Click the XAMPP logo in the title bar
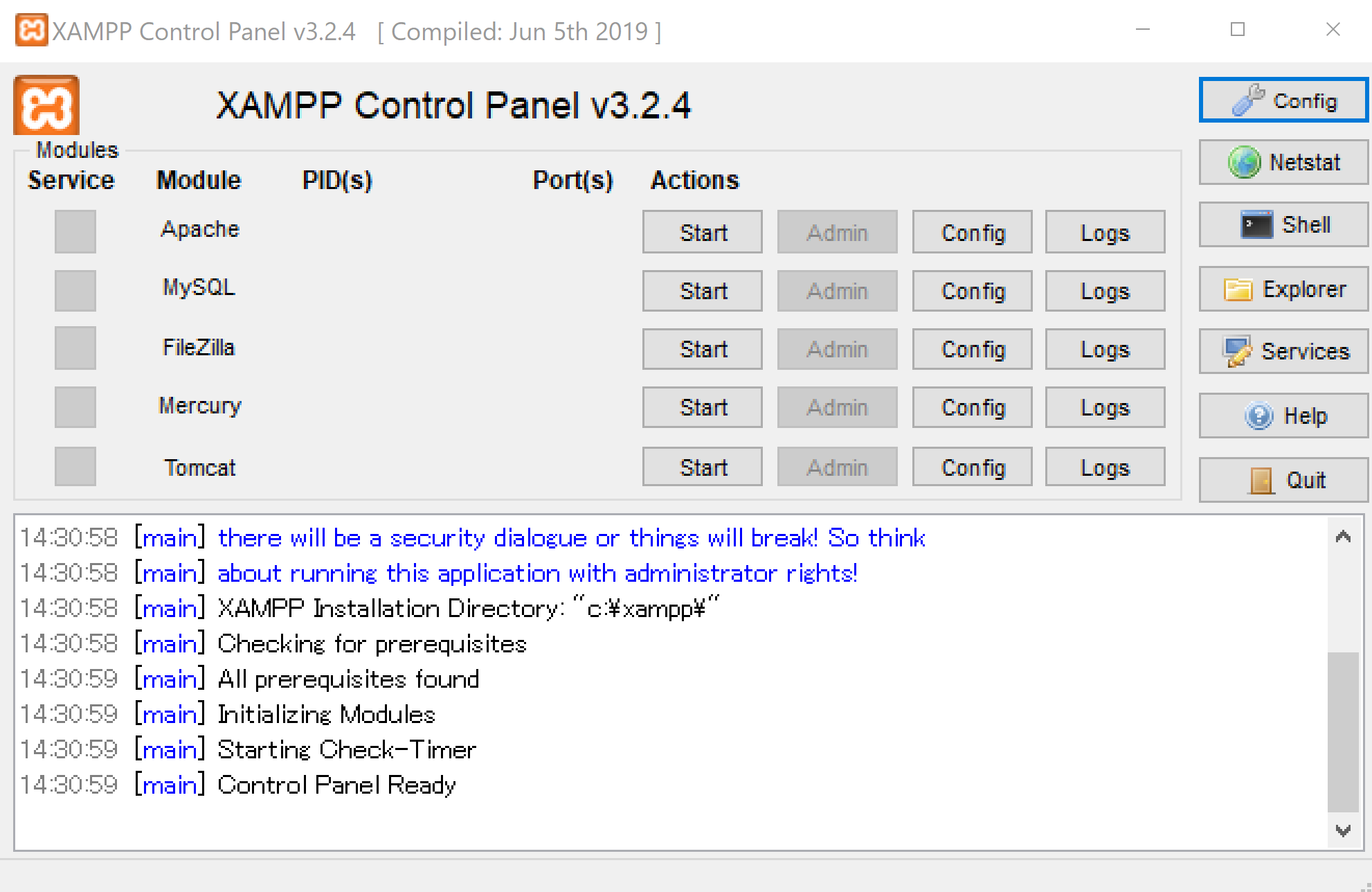This screenshot has width=1372, height=892. (32, 30)
